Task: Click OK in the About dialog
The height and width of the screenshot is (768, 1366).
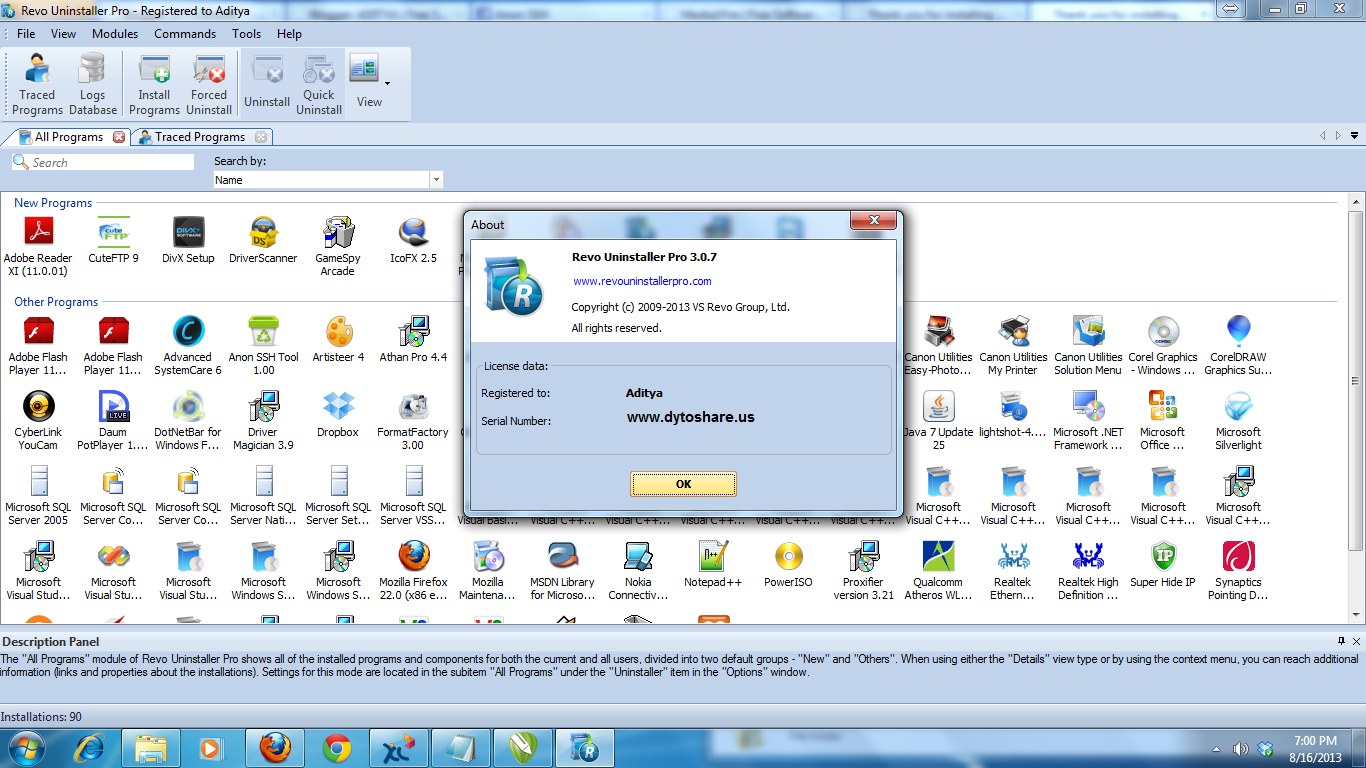Action: pos(683,484)
